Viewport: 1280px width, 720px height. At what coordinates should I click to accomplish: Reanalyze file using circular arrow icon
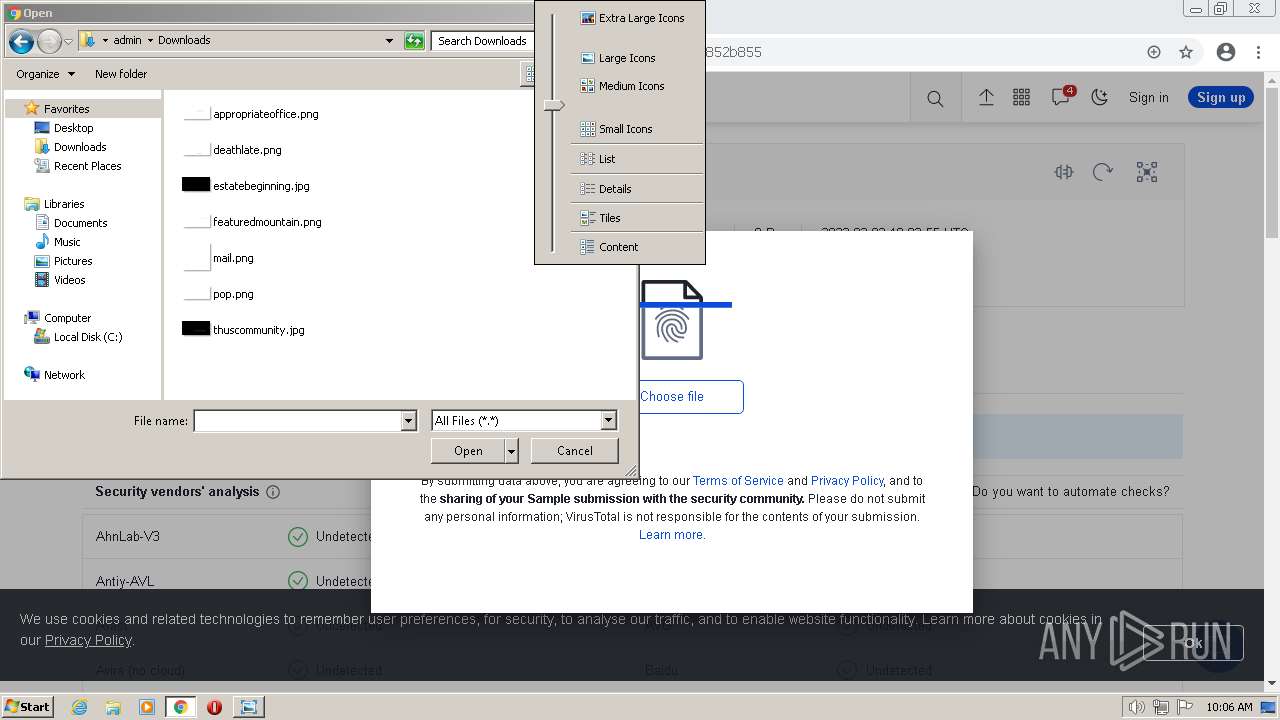(x=1103, y=172)
